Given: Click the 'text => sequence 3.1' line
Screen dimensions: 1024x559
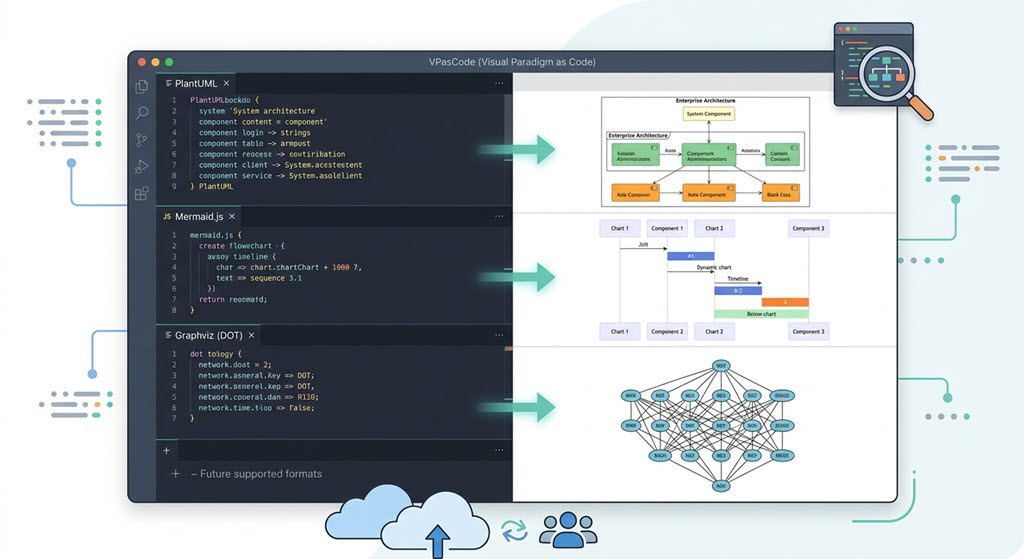Looking at the screenshot, I should [259, 278].
